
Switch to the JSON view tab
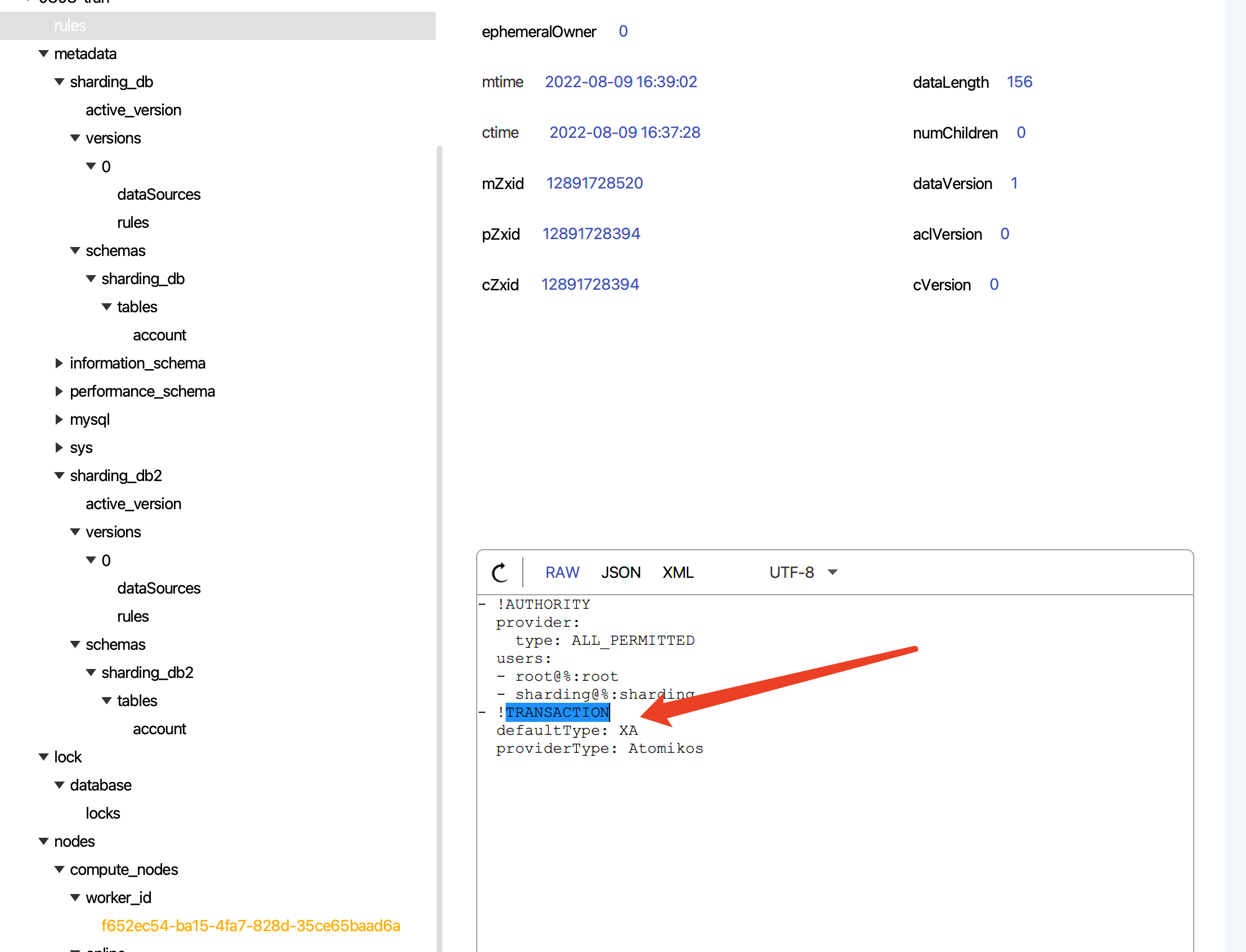620,572
